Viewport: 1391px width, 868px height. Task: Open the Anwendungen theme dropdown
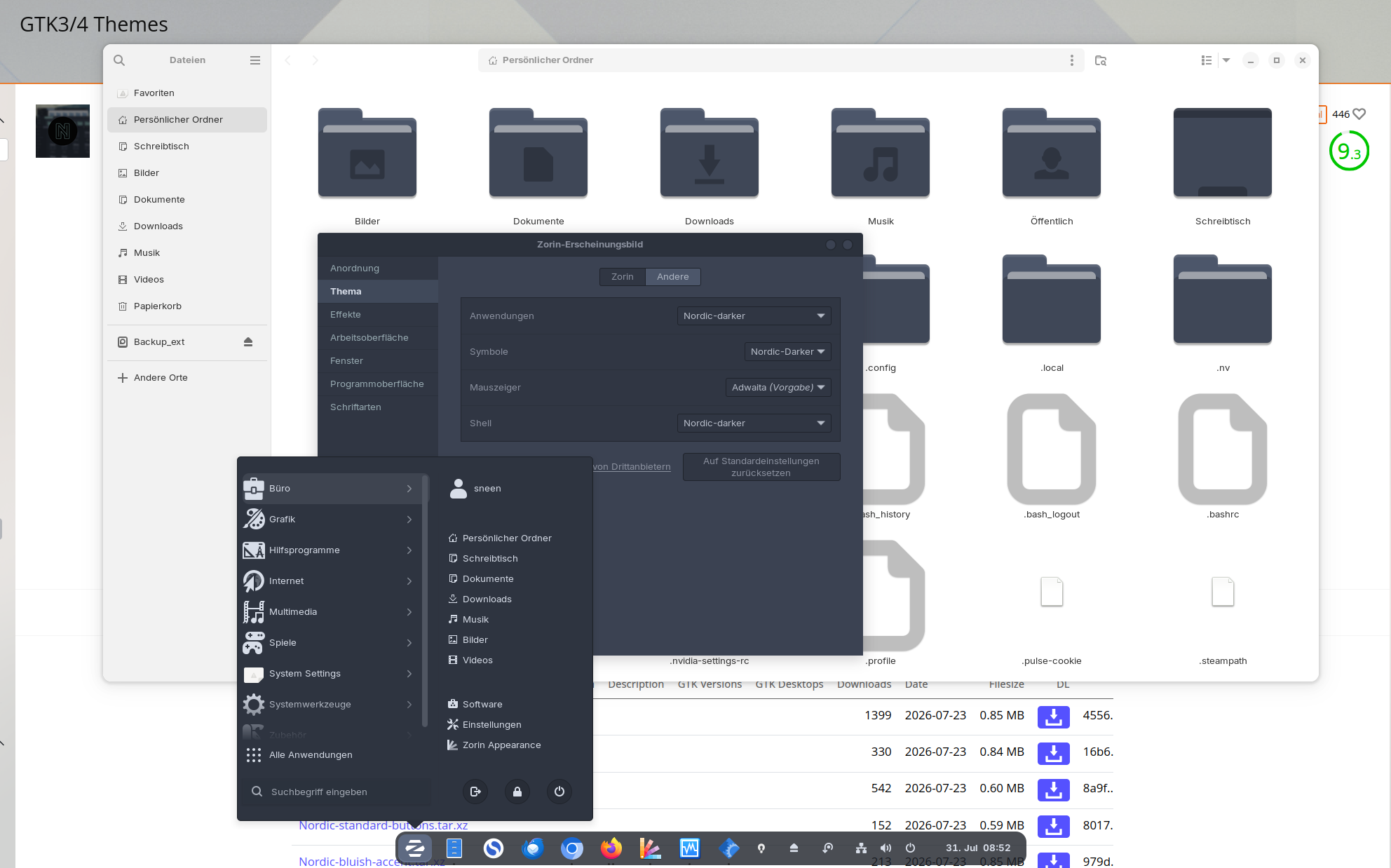(754, 316)
